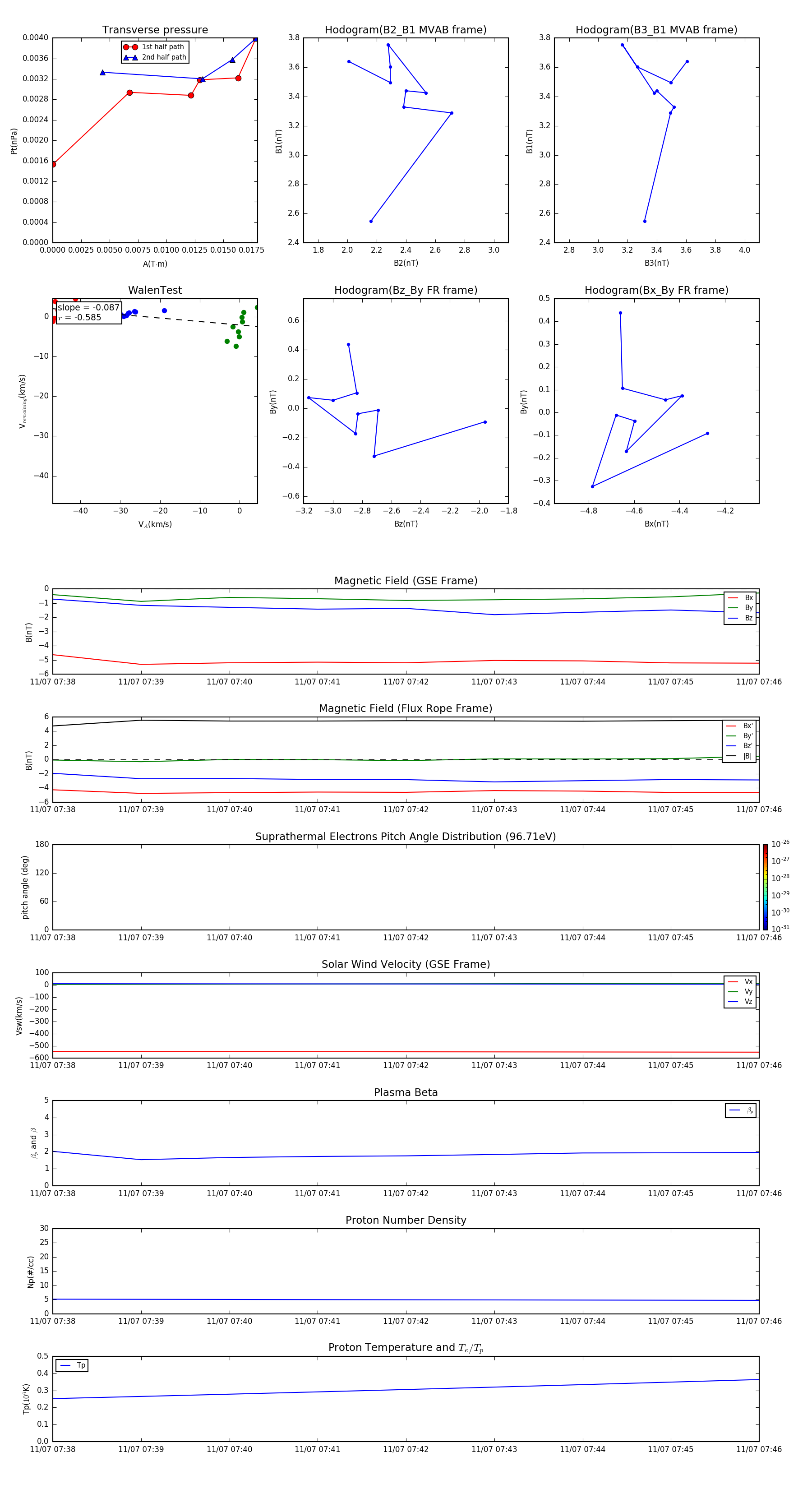Image resolution: width=812 pixels, height=1489 pixels.
Task: Click the 'Solar Wind Velocity (GSE Frame)' title
Action: click(406, 964)
